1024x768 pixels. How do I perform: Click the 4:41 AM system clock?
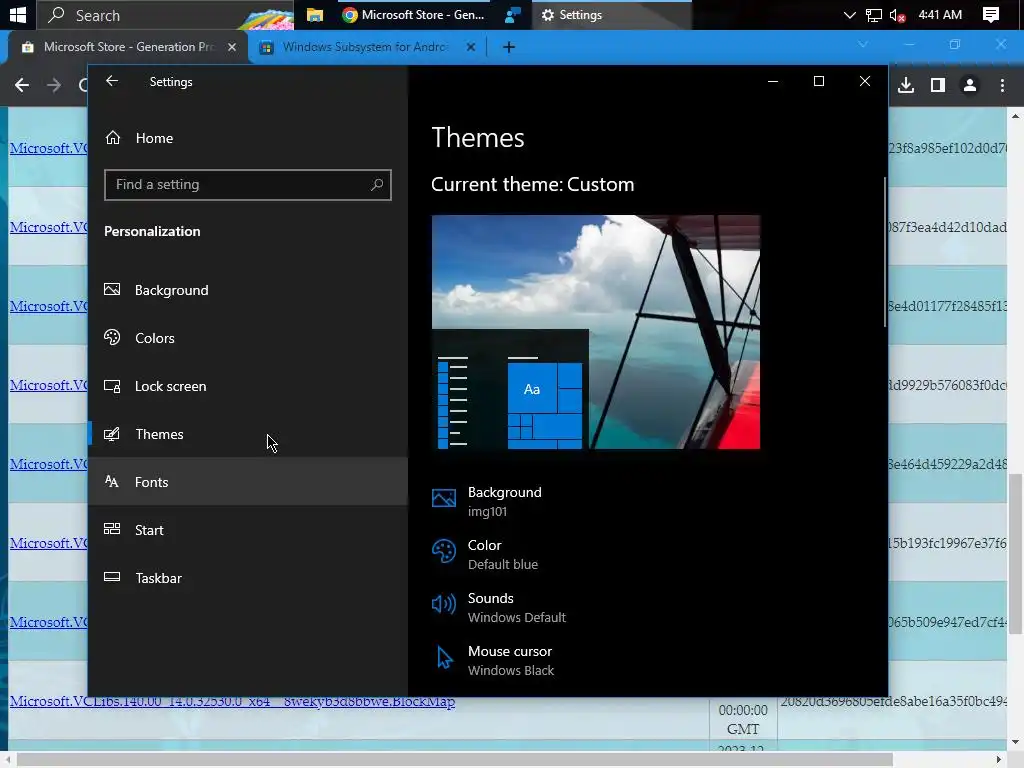pos(940,14)
